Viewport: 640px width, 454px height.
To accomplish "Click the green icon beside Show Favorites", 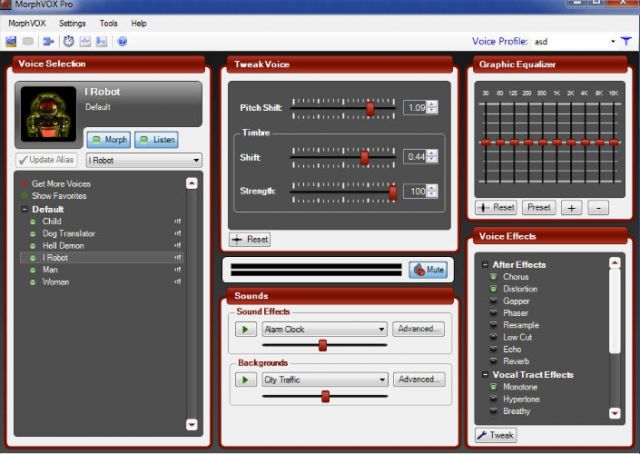I will [24, 196].
